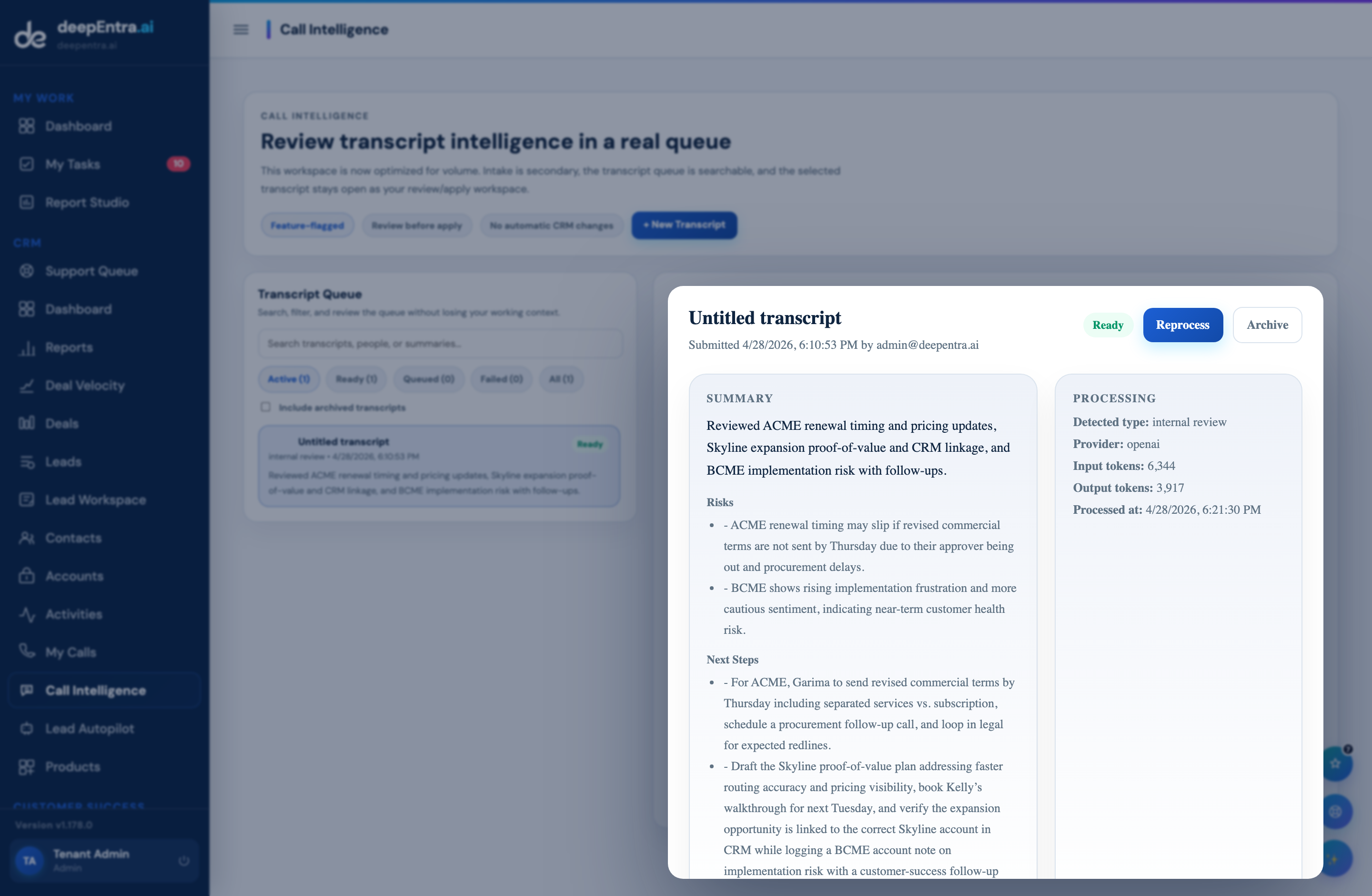1372x896 pixels.
Task: Click Provider: openai value
Action: [x=1143, y=444]
